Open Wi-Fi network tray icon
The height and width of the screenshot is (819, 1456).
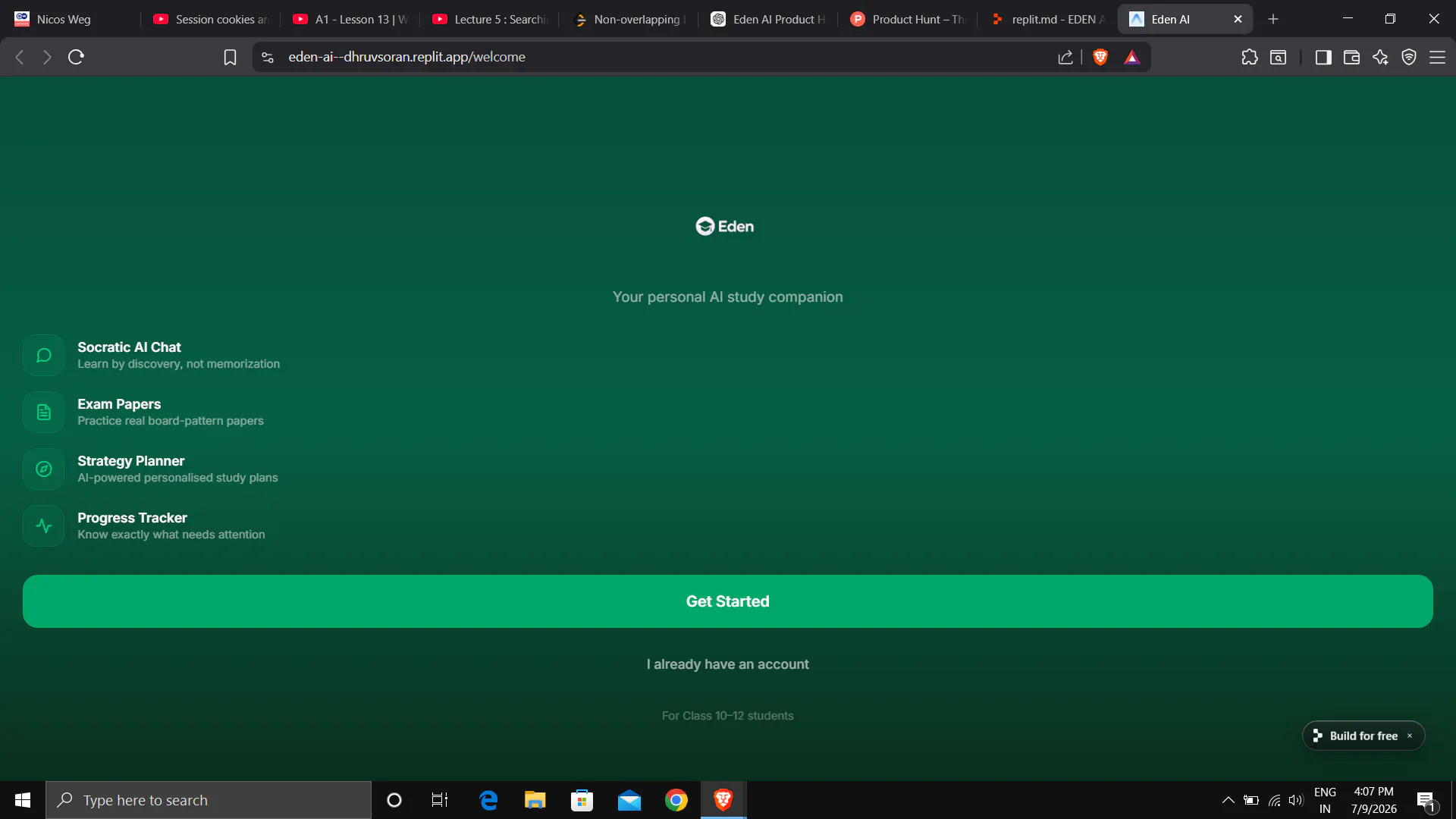[x=1275, y=800]
